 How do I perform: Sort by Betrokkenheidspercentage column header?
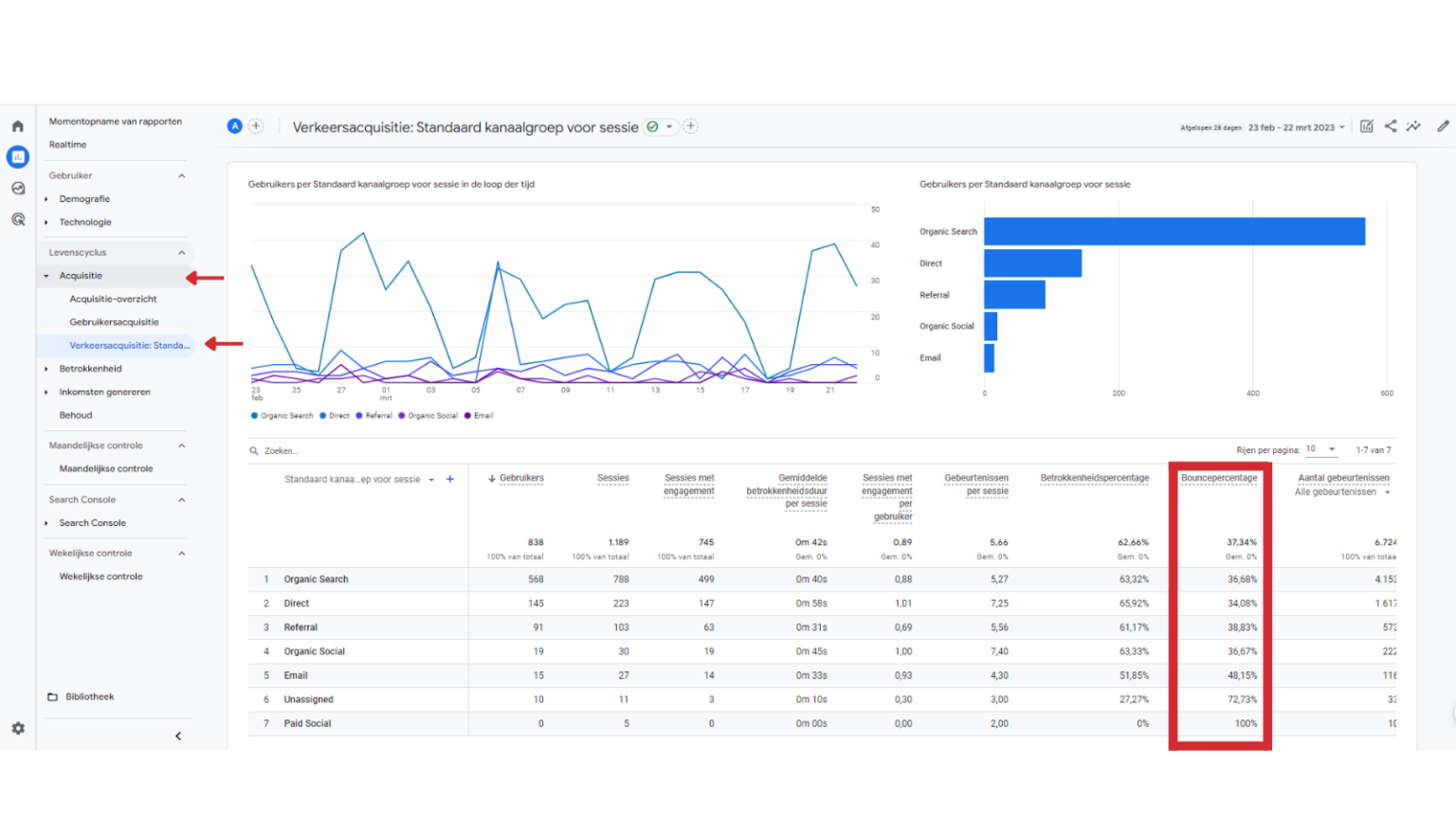(x=1095, y=479)
